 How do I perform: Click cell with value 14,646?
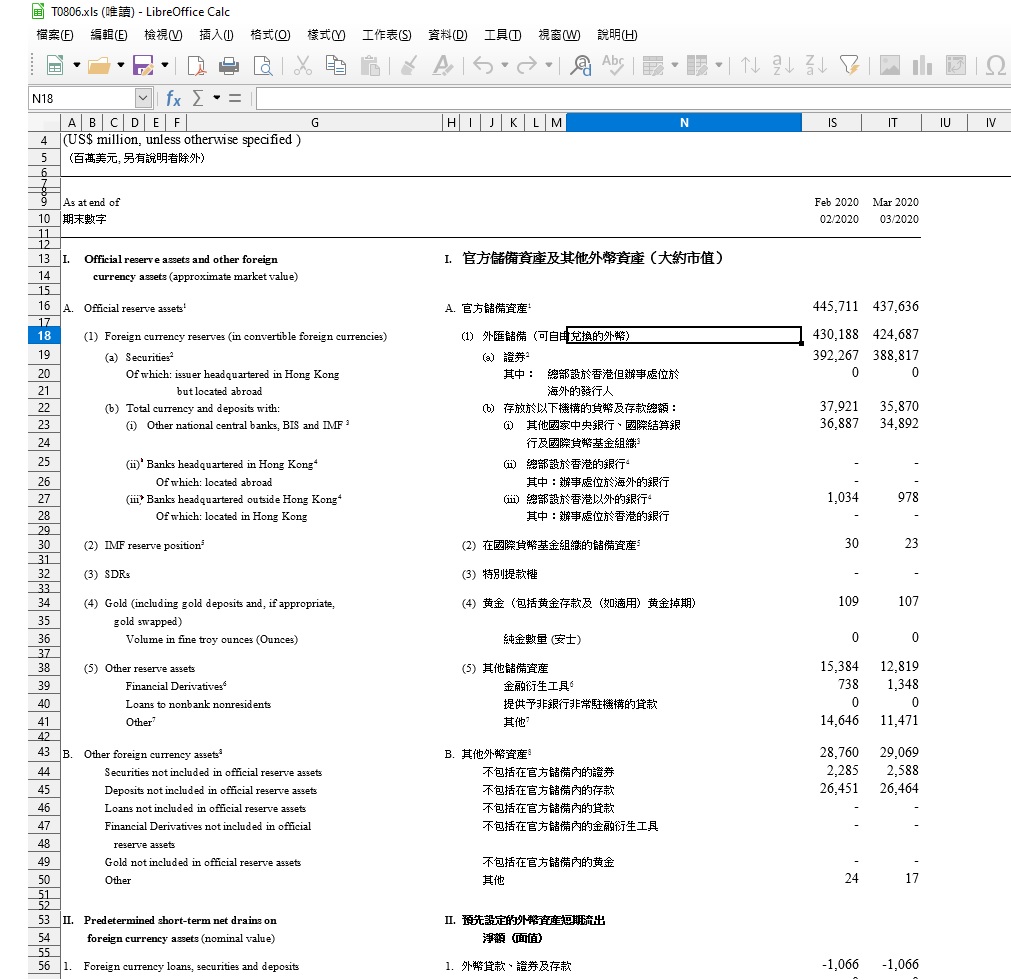pos(839,720)
